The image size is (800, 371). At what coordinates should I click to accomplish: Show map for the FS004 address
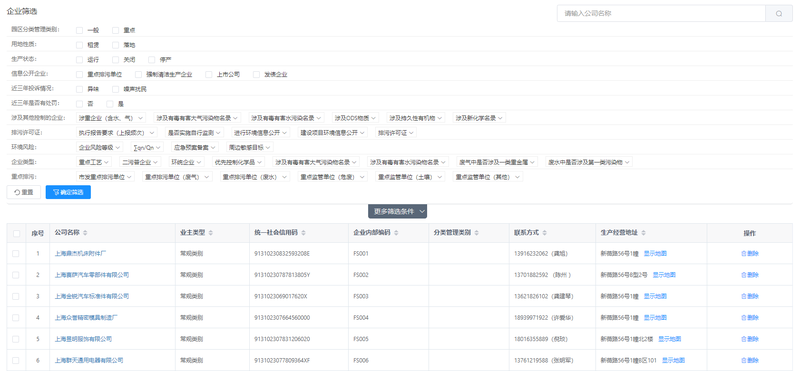(655, 317)
